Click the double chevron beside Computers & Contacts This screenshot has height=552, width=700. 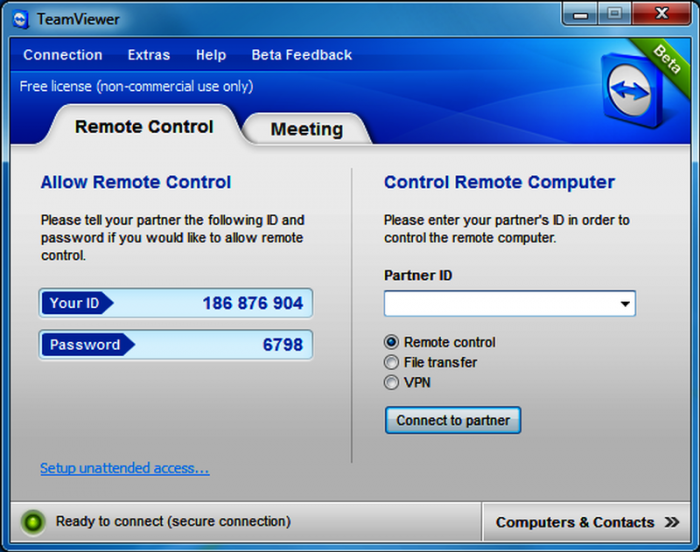pyautogui.click(x=672, y=522)
